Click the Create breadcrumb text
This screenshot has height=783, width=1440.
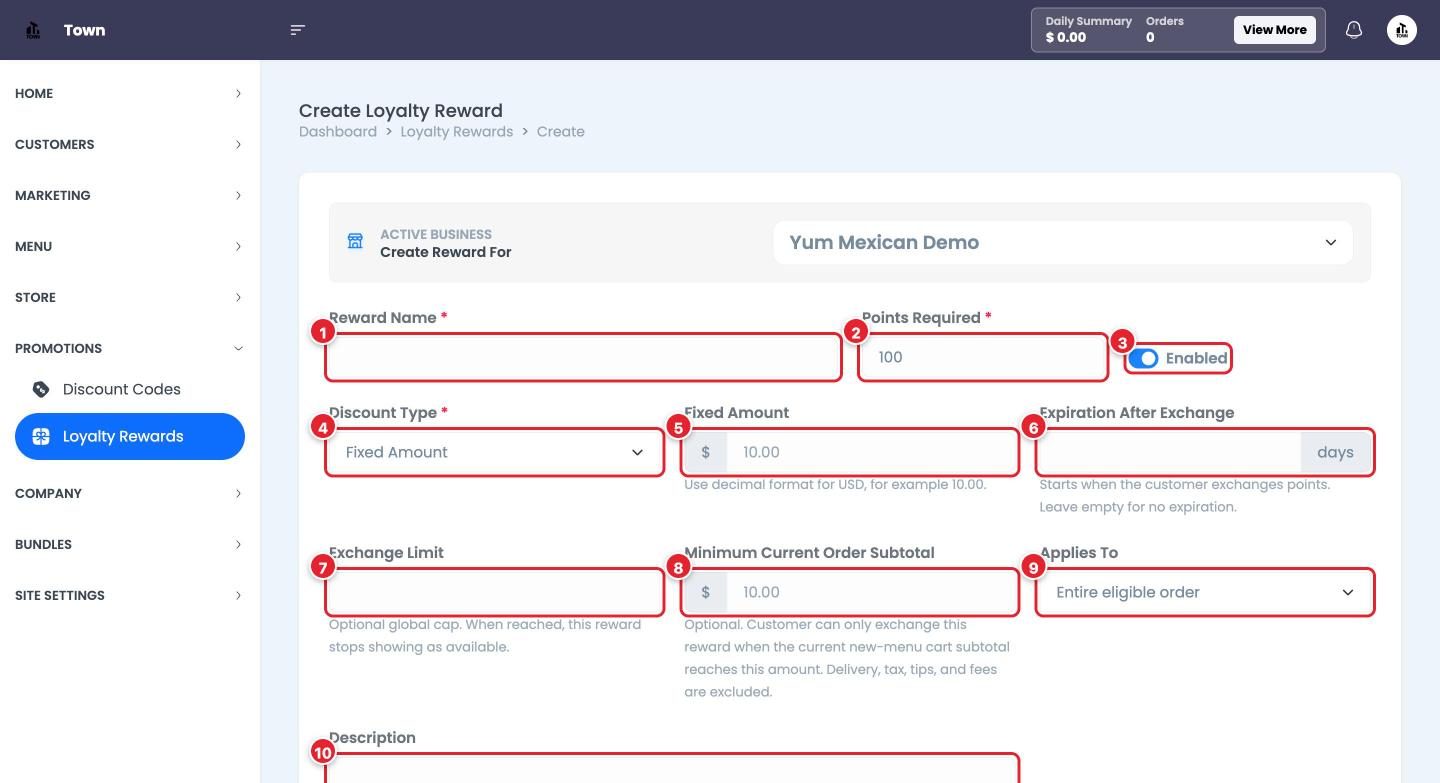(x=560, y=132)
